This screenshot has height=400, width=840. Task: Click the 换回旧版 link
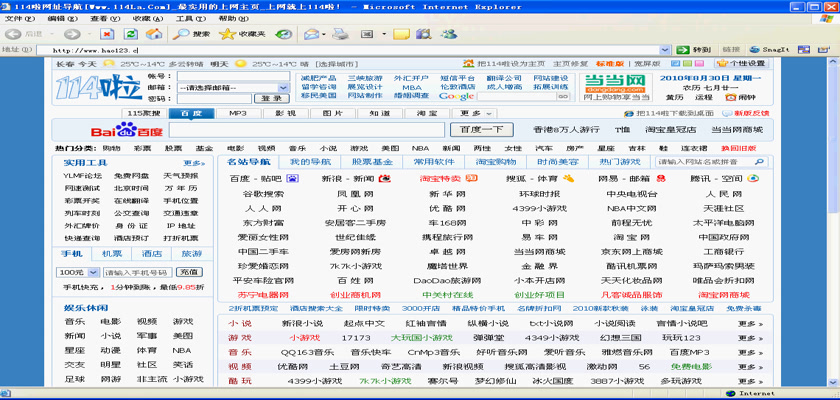pos(739,148)
